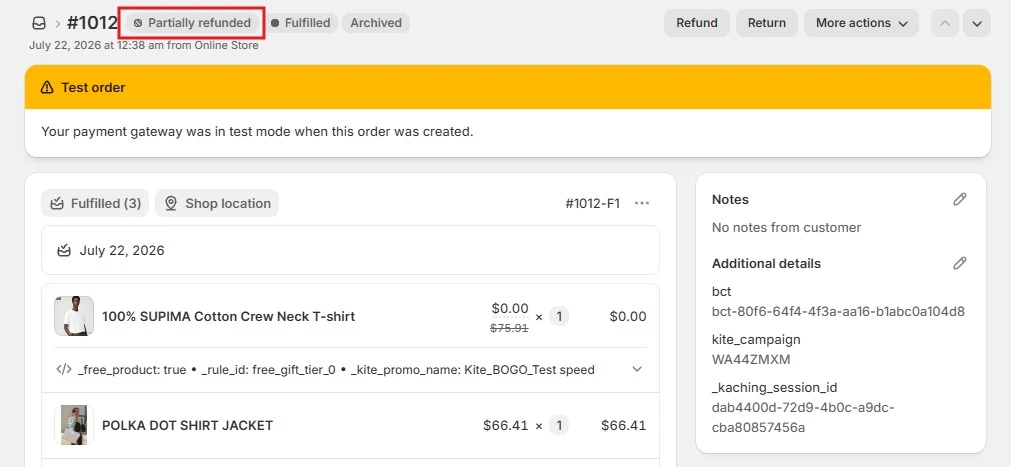The width and height of the screenshot is (1011, 467).
Task: Click the "No notes from customer" text
Action: coord(786,227)
